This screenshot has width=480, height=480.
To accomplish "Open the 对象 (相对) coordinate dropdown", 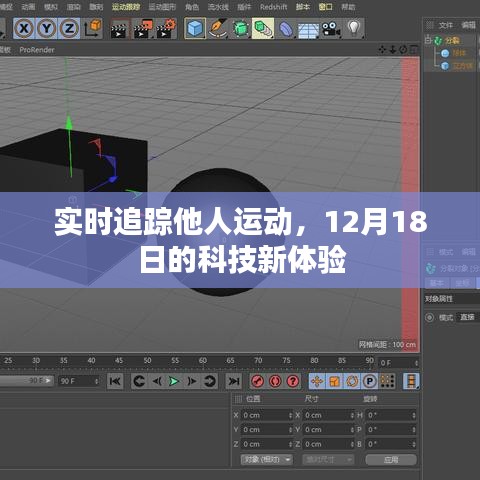I will [x=267, y=460].
